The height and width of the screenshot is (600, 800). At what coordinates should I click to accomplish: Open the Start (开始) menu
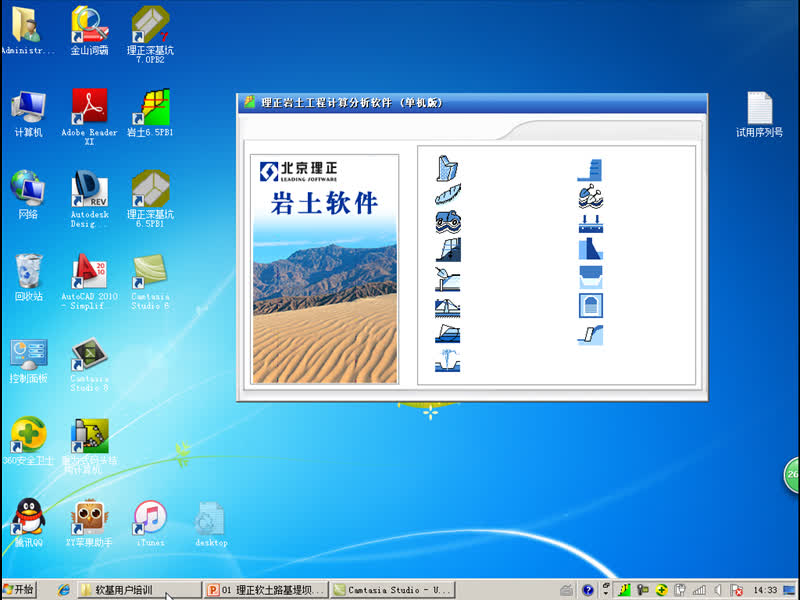[x=18, y=589]
